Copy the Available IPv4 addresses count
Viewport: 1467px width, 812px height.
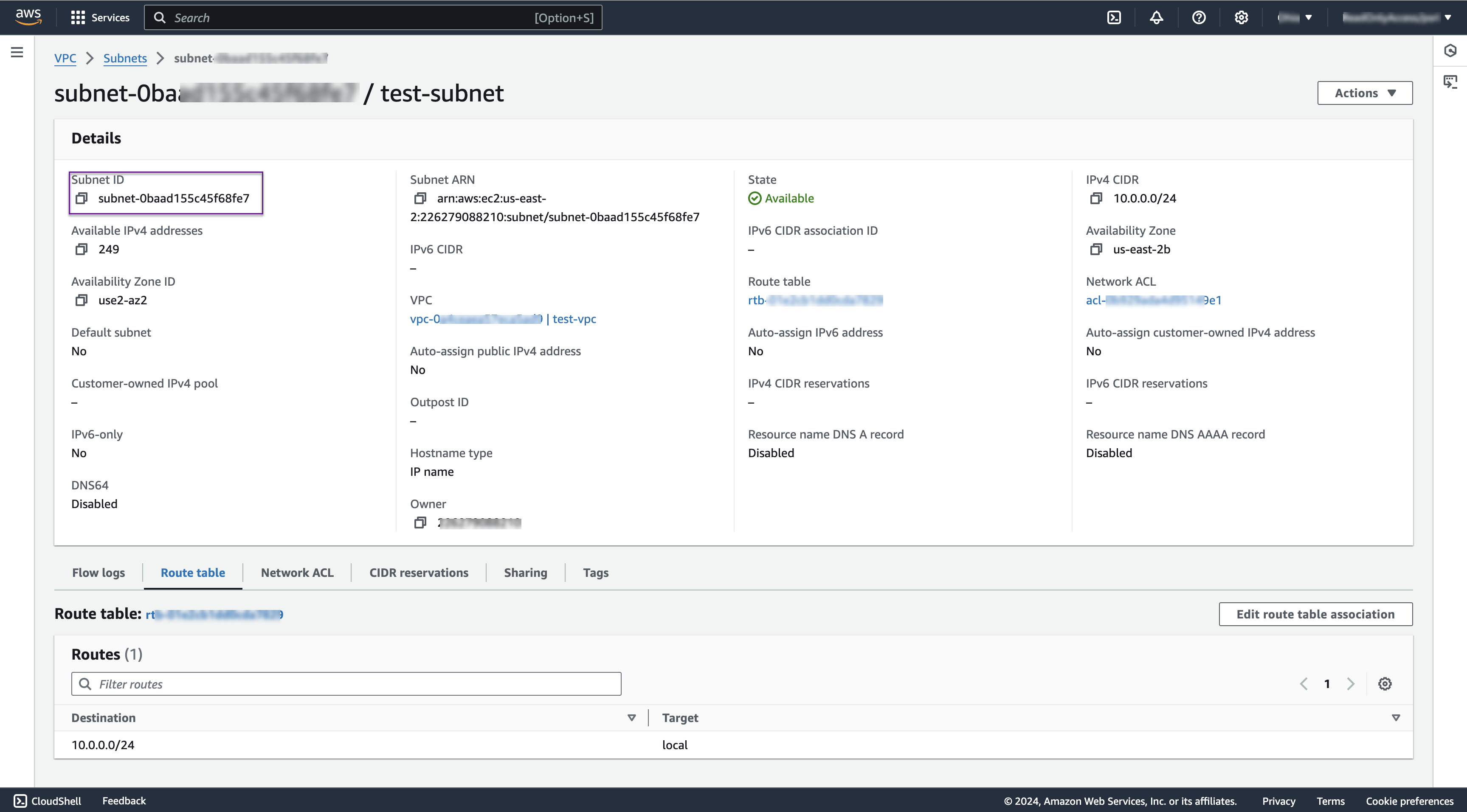82,250
